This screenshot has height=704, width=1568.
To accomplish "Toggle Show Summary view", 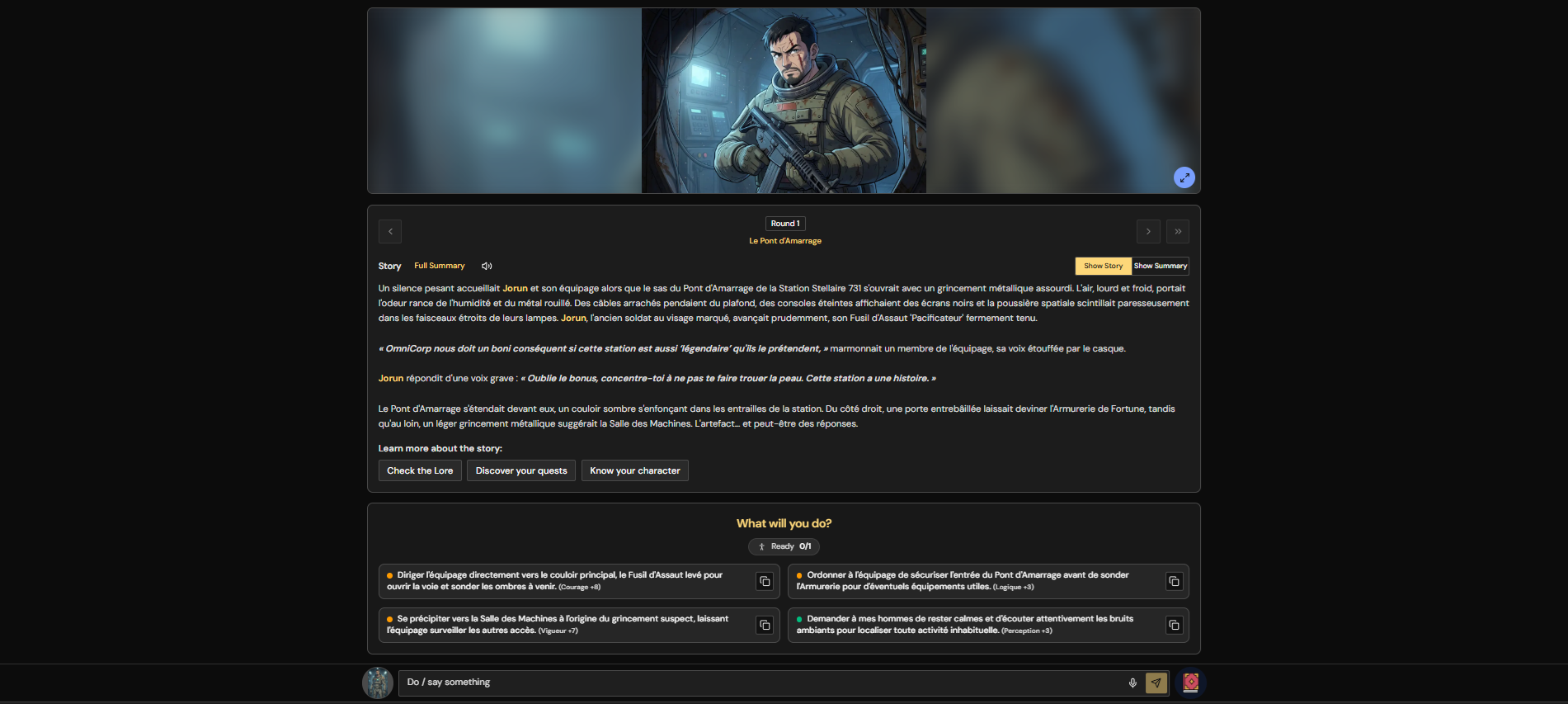I will click(x=1160, y=266).
